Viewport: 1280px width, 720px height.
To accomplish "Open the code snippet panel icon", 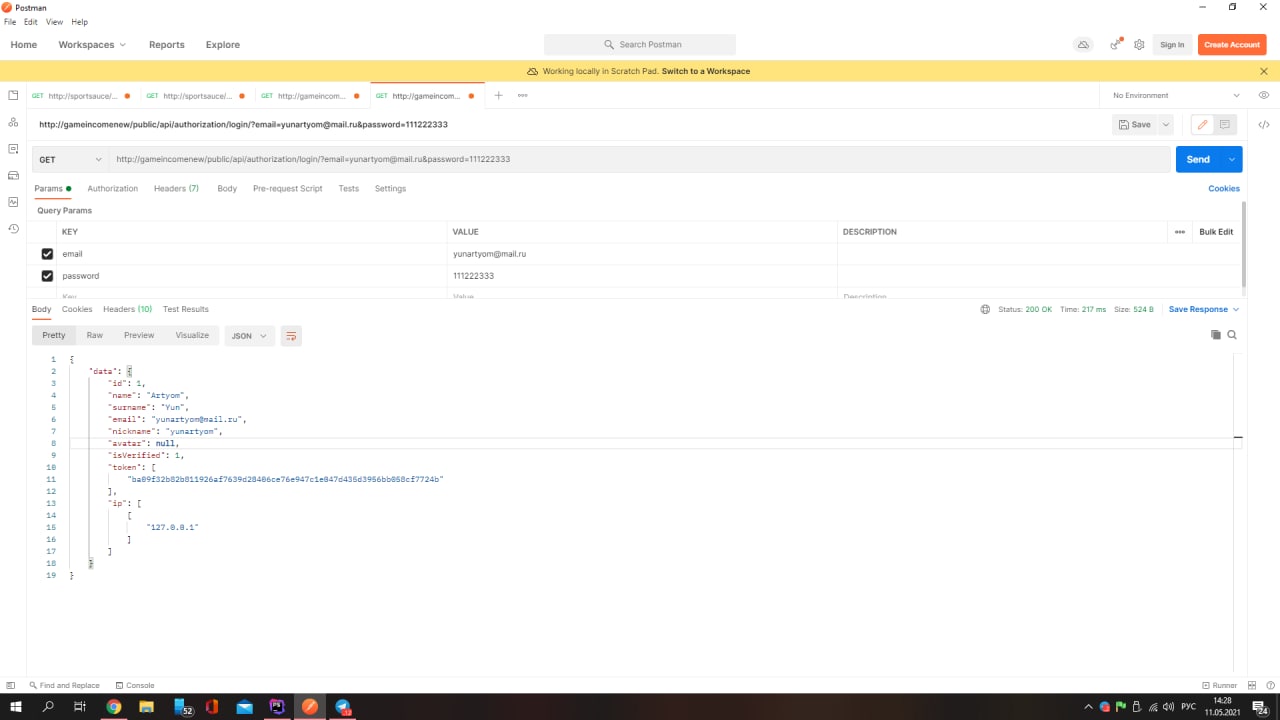I will 1264,125.
